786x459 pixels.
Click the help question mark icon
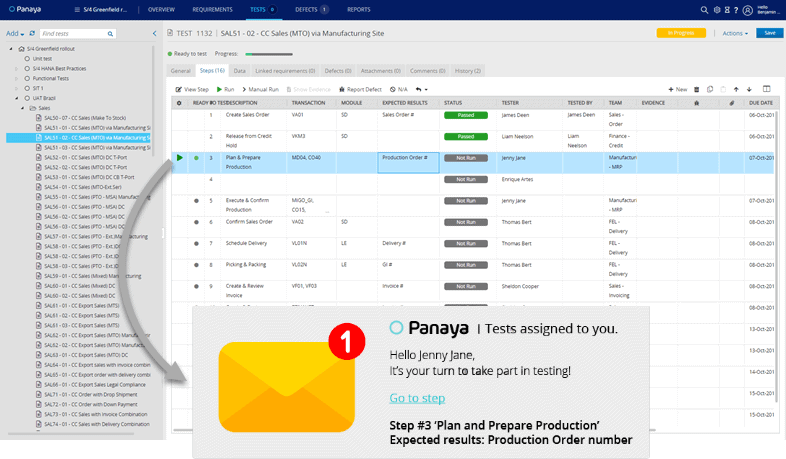click(736, 10)
